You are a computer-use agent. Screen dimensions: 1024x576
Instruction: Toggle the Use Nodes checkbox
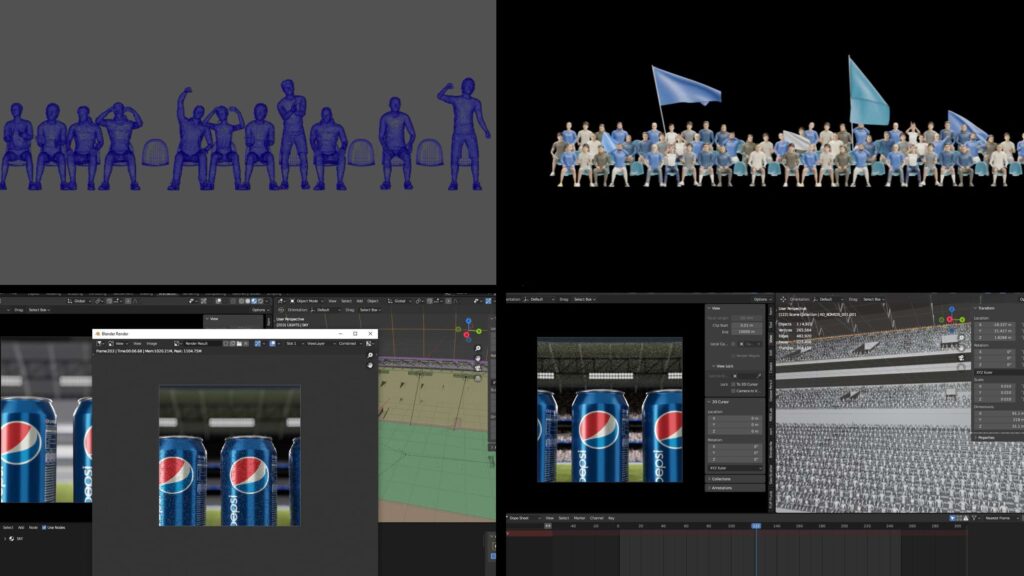coord(45,528)
